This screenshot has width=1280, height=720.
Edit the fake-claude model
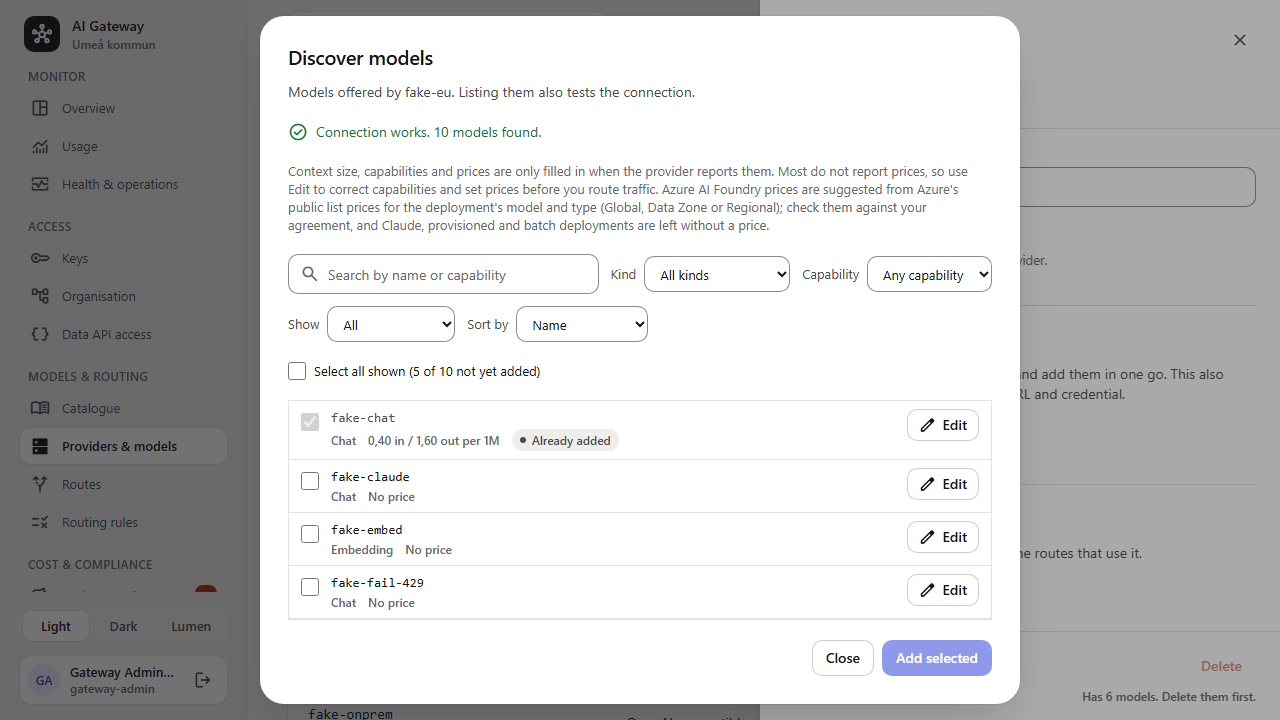943,484
